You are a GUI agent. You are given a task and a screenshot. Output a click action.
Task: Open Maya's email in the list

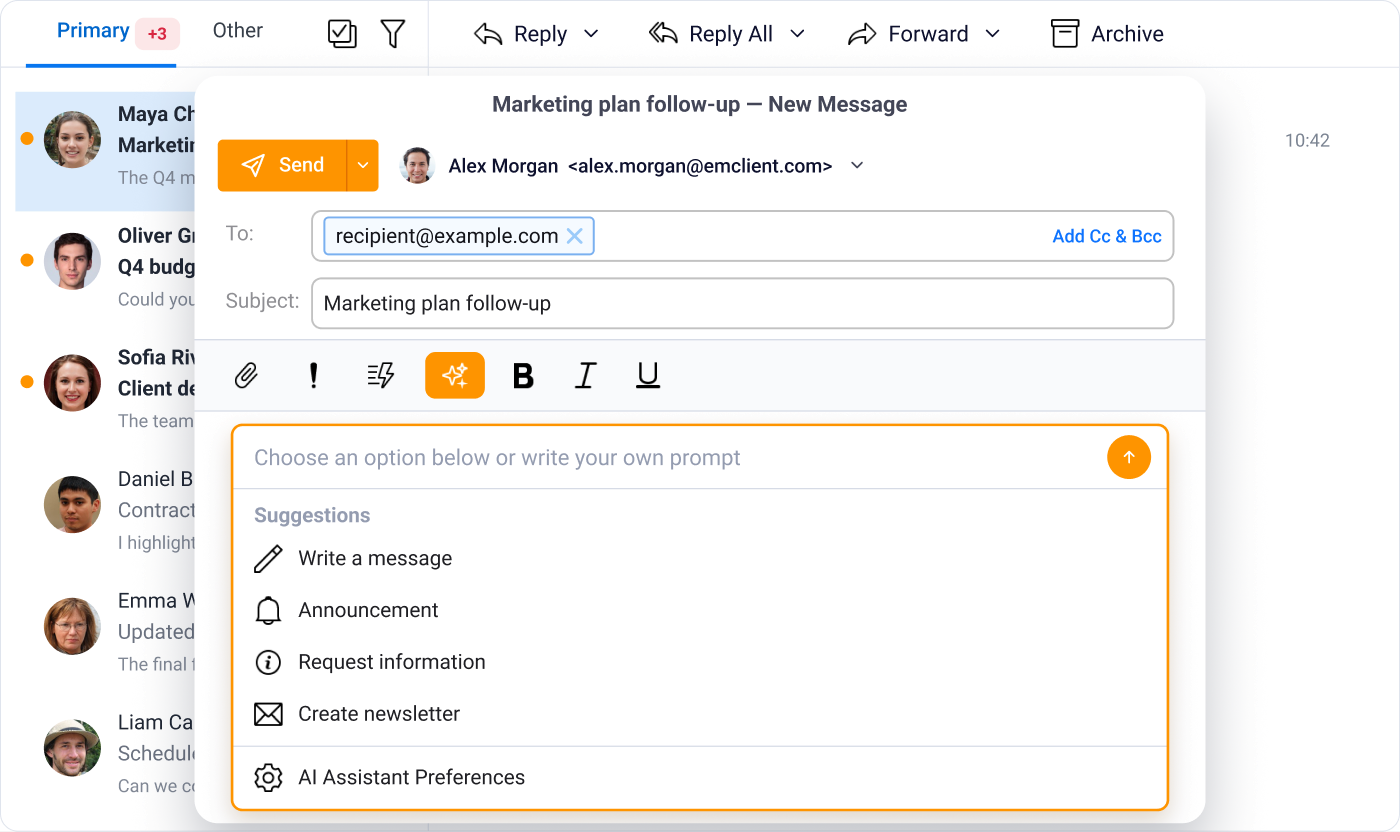tap(105, 150)
